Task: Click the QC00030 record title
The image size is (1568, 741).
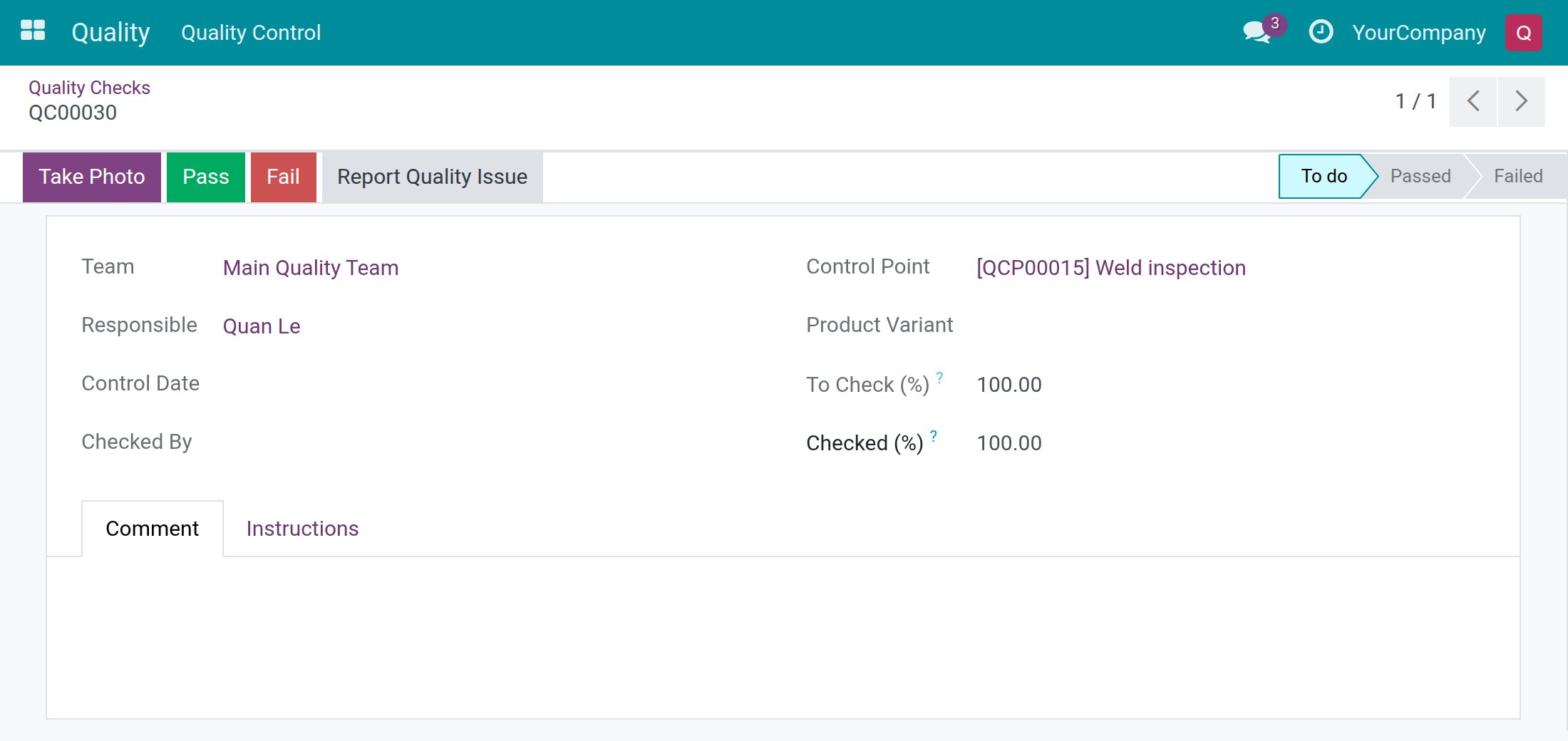Action: click(x=73, y=113)
